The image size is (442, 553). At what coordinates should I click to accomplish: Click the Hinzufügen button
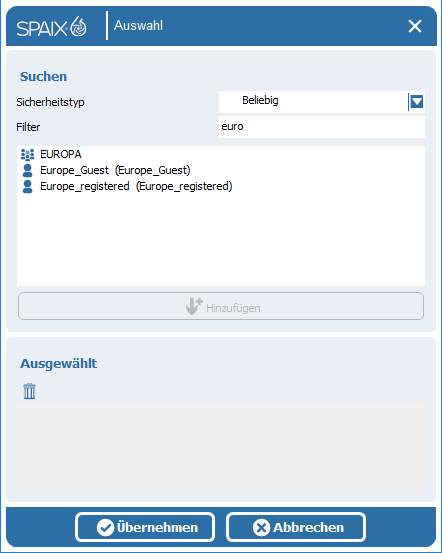click(x=221, y=306)
